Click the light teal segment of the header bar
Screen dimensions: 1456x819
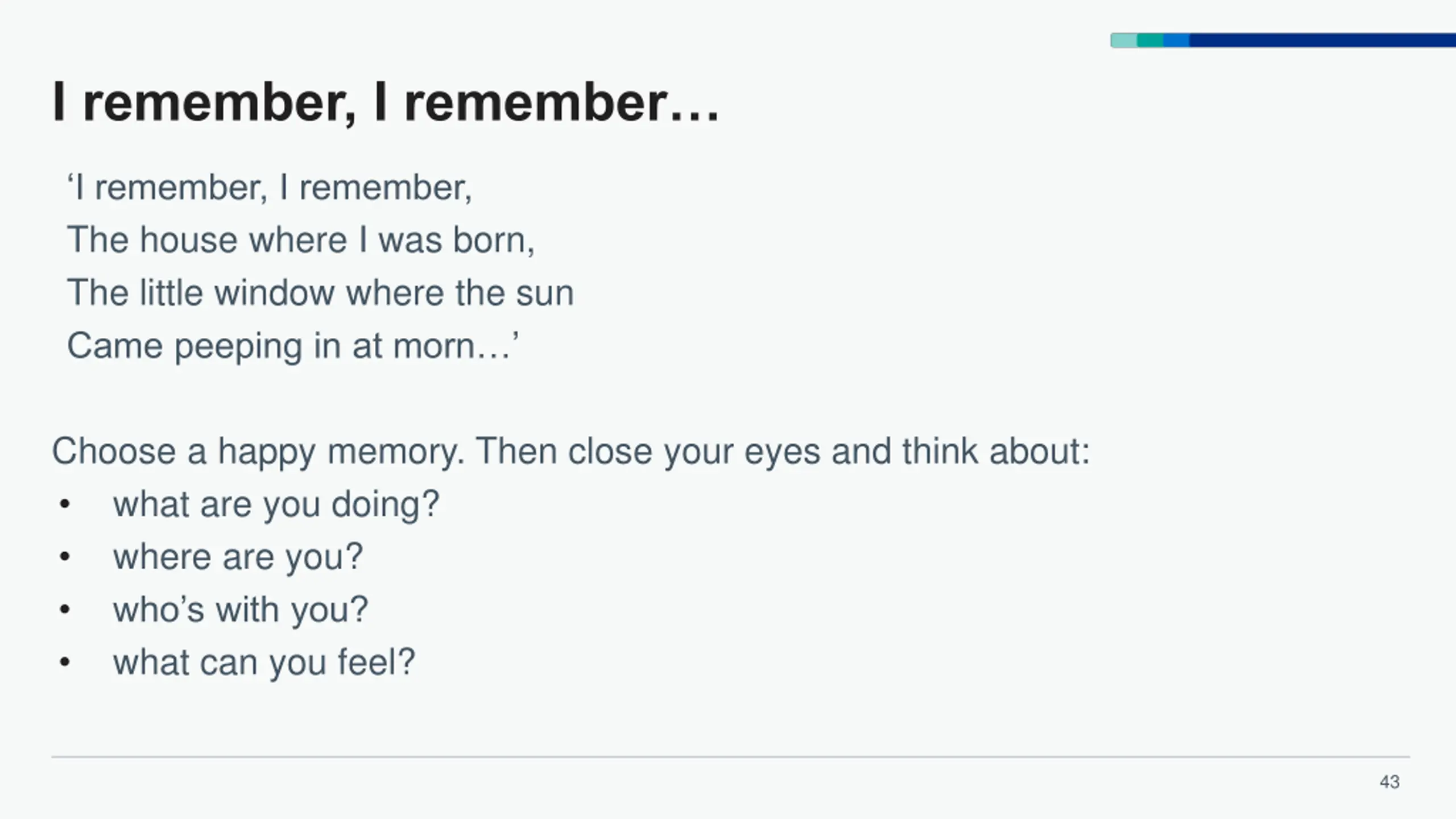[1124, 40]
